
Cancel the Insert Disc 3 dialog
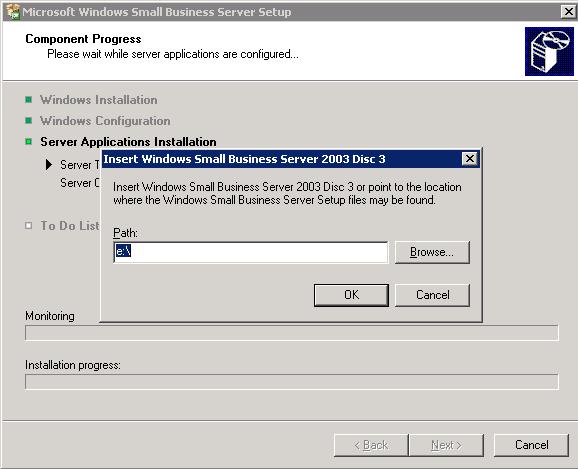pos(432,295)
